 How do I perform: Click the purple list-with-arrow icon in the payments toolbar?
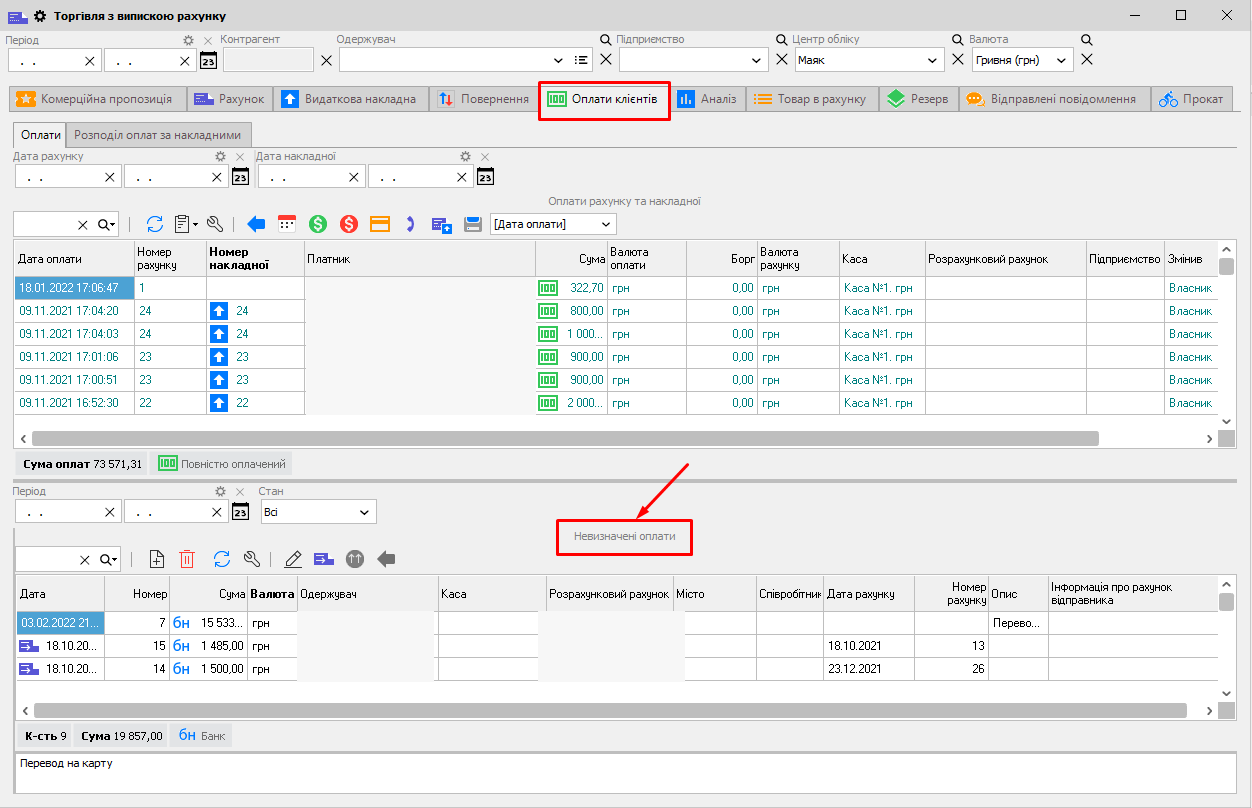pos(442,224)
